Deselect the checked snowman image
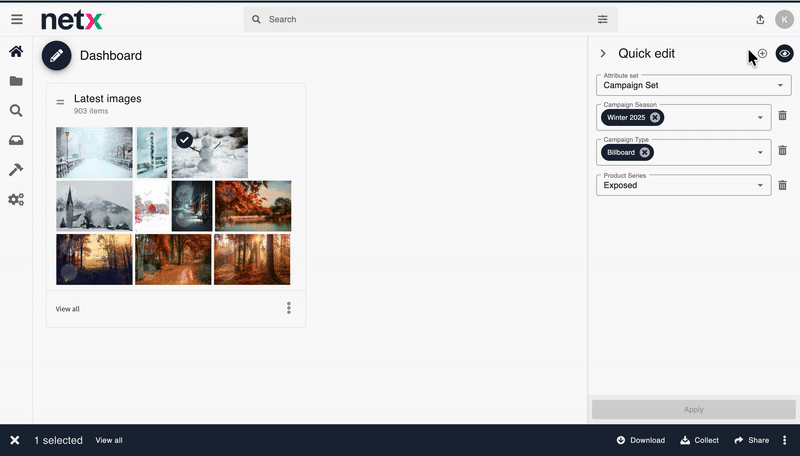The width and height of the screenshot is (800, 456). (x=184, y=141)
